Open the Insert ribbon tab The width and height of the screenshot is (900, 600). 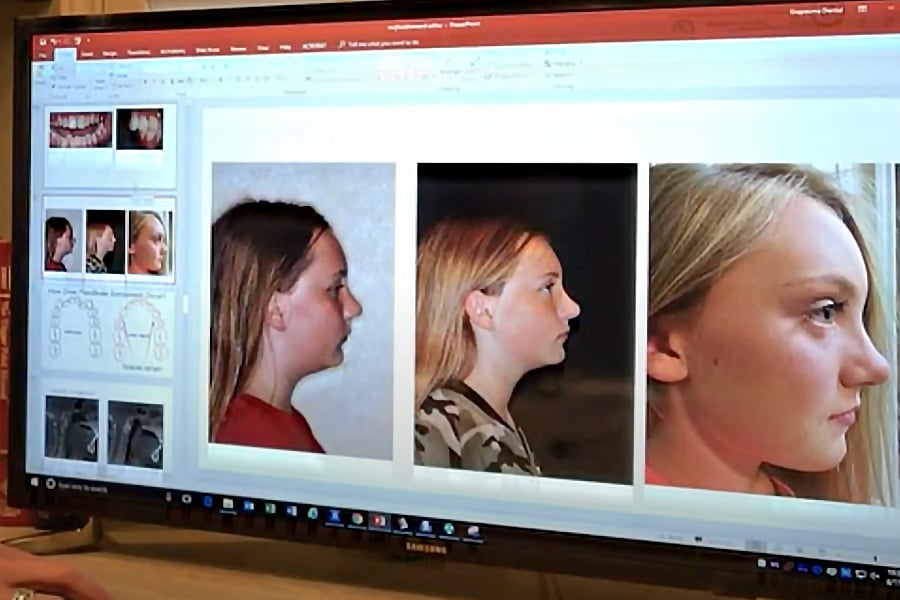pos(87,54)
